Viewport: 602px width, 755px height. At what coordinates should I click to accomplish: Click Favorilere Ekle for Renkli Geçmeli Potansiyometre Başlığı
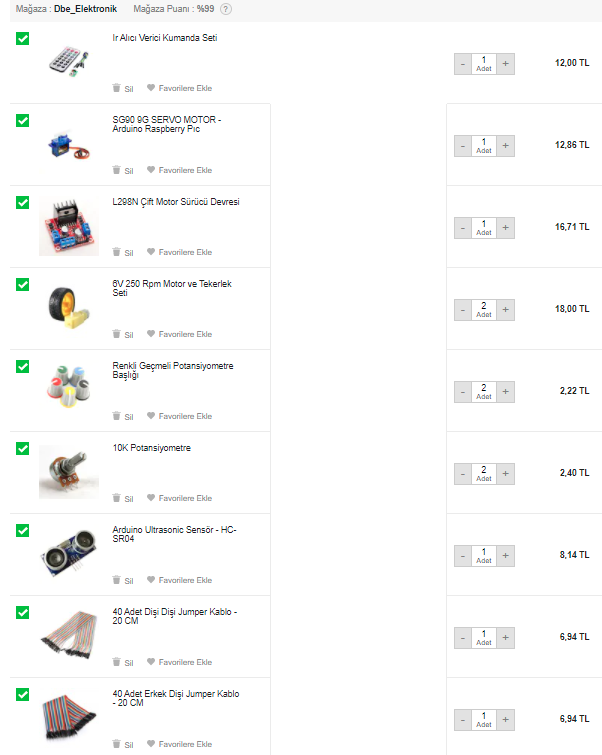[x=185, y=416]
